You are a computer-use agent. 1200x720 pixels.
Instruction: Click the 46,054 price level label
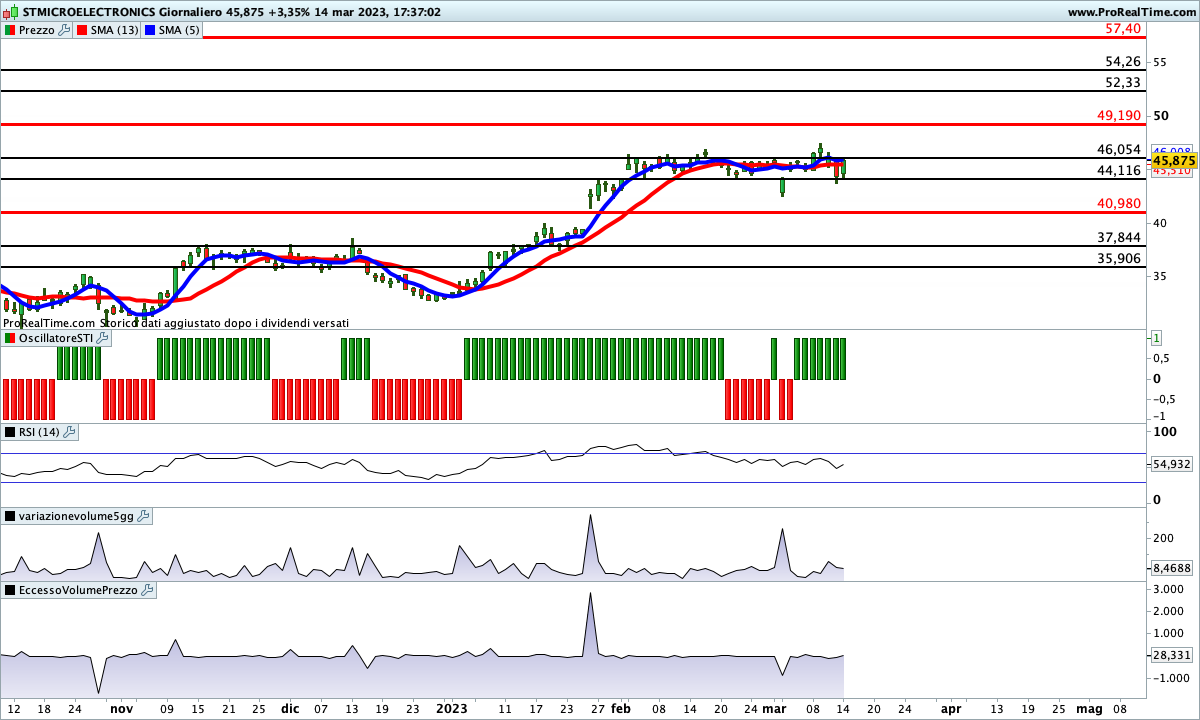(x=1119, y=150)
